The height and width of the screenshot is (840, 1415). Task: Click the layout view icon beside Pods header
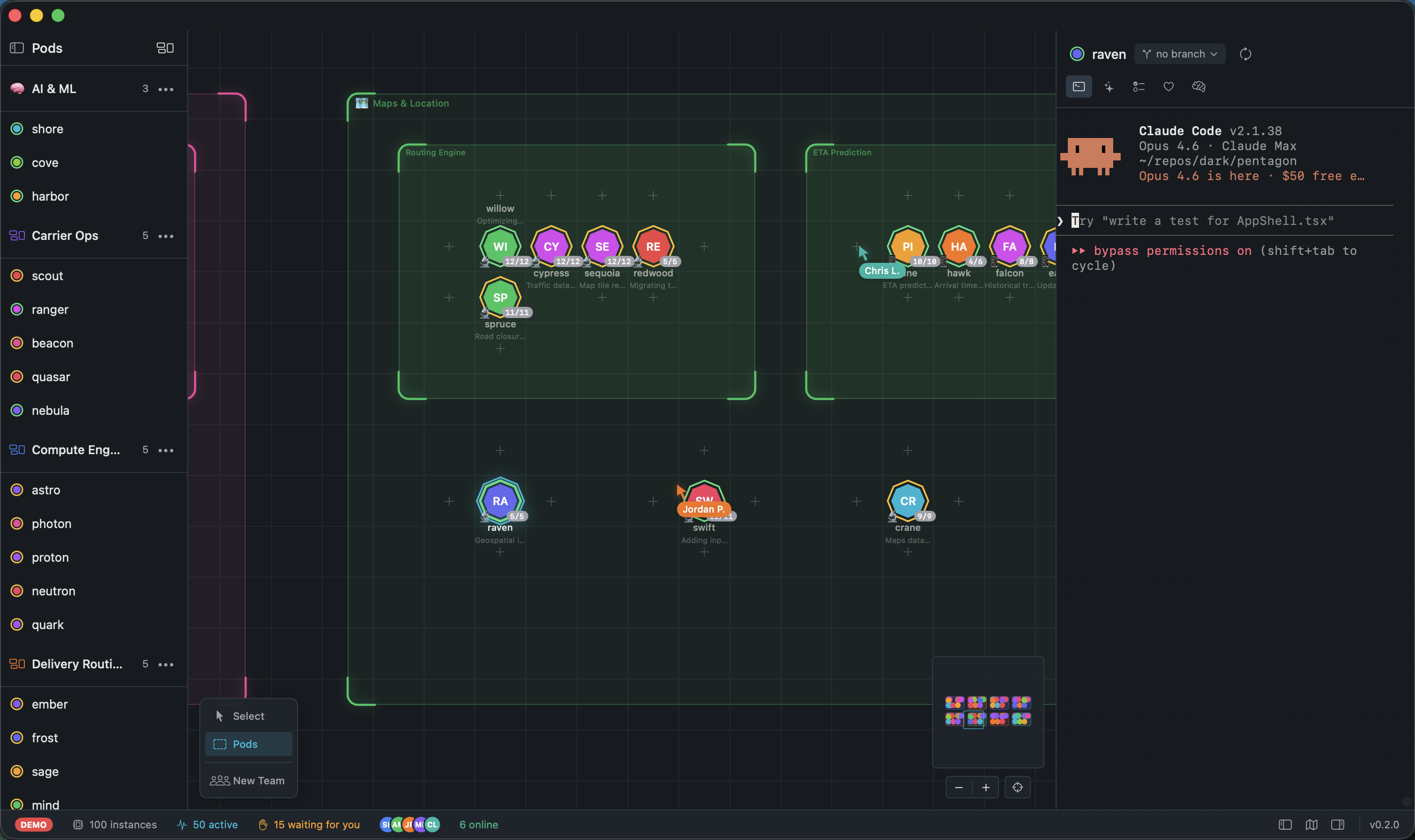164,48
